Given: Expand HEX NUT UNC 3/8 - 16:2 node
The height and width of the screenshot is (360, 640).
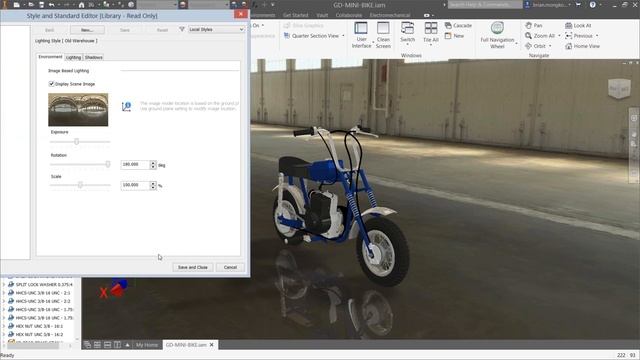Looking at the screenshot, I should (4, 334).
